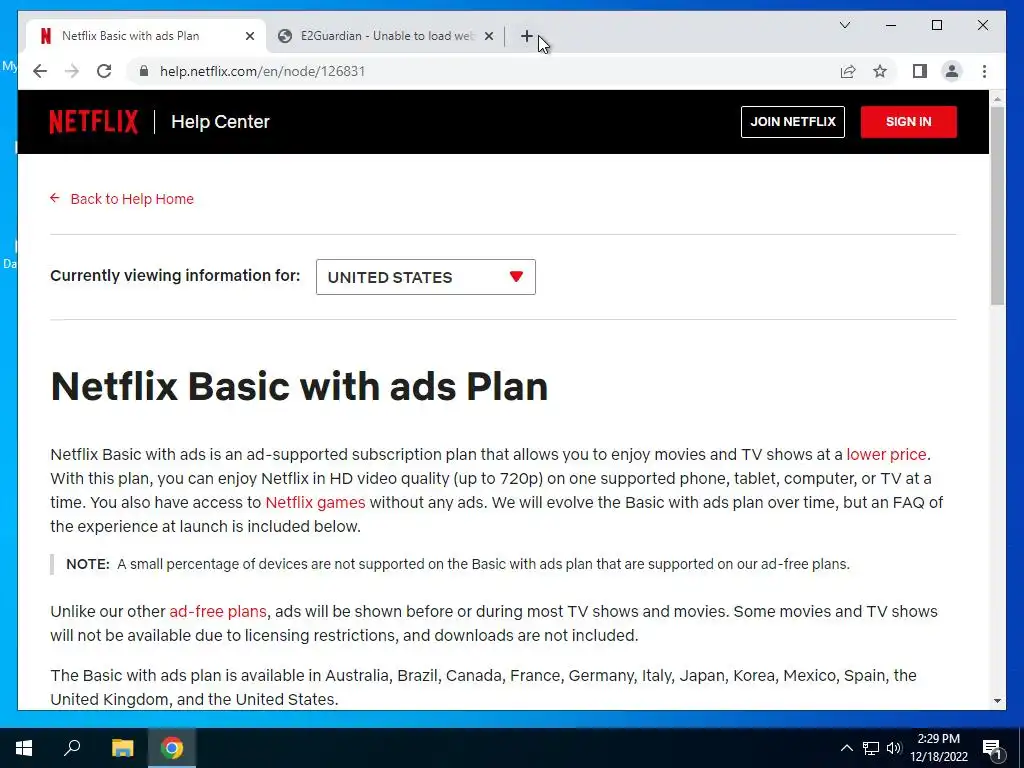Click the JOIN NETFLIX button
This screenshot has width=1024, height=768.
(x=793, y=121)
